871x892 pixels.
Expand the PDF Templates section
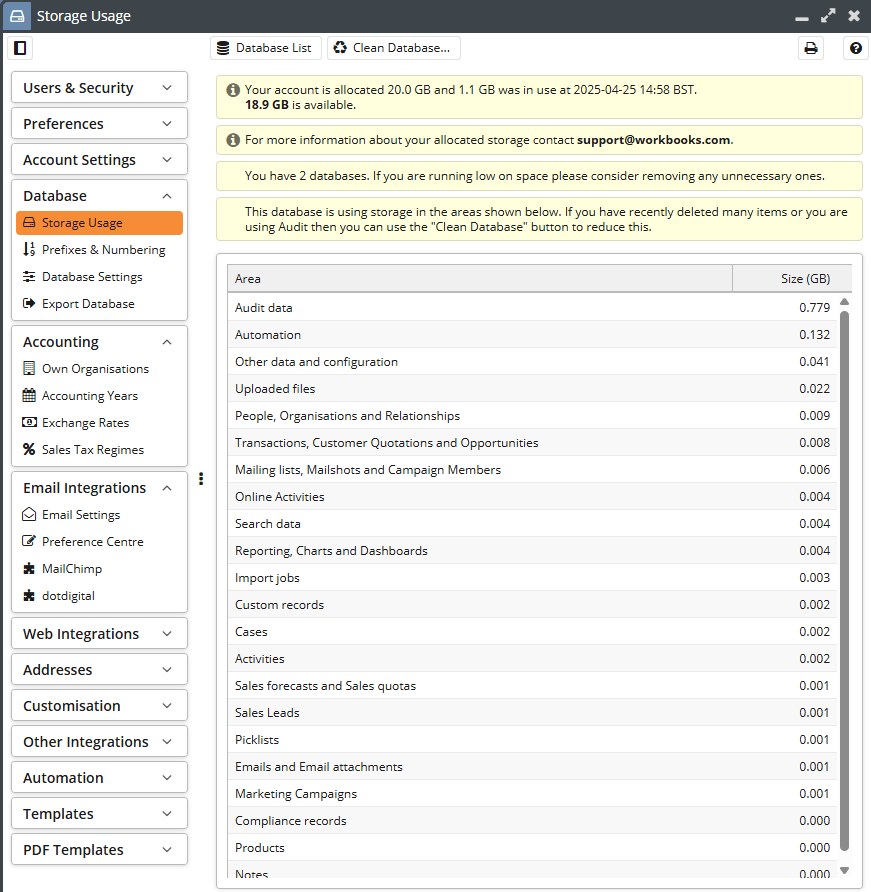(x=100, y=850)
